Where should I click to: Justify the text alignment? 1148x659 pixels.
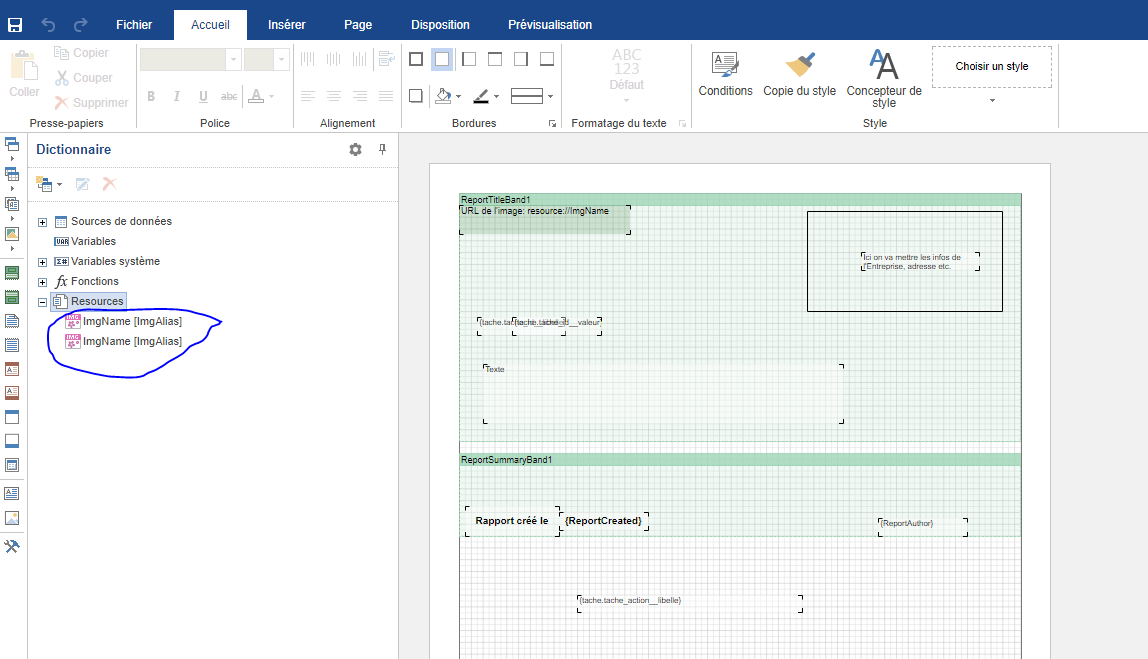tap(386, 96)
